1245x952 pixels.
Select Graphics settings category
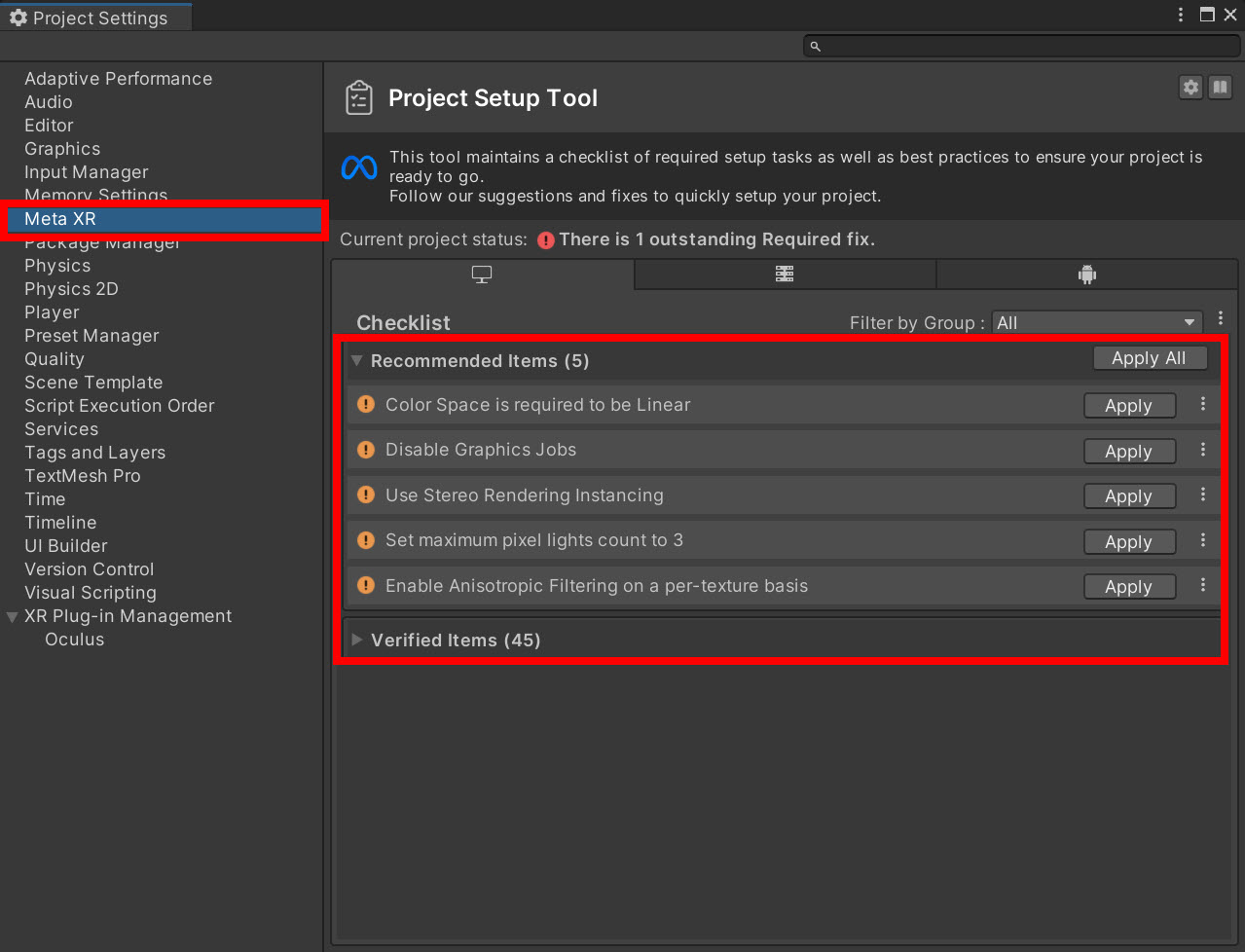tap(62, 149)
